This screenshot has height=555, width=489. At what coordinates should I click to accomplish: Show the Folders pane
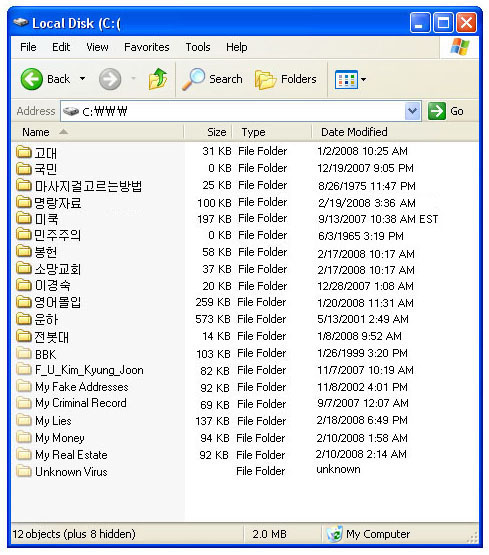286,79
